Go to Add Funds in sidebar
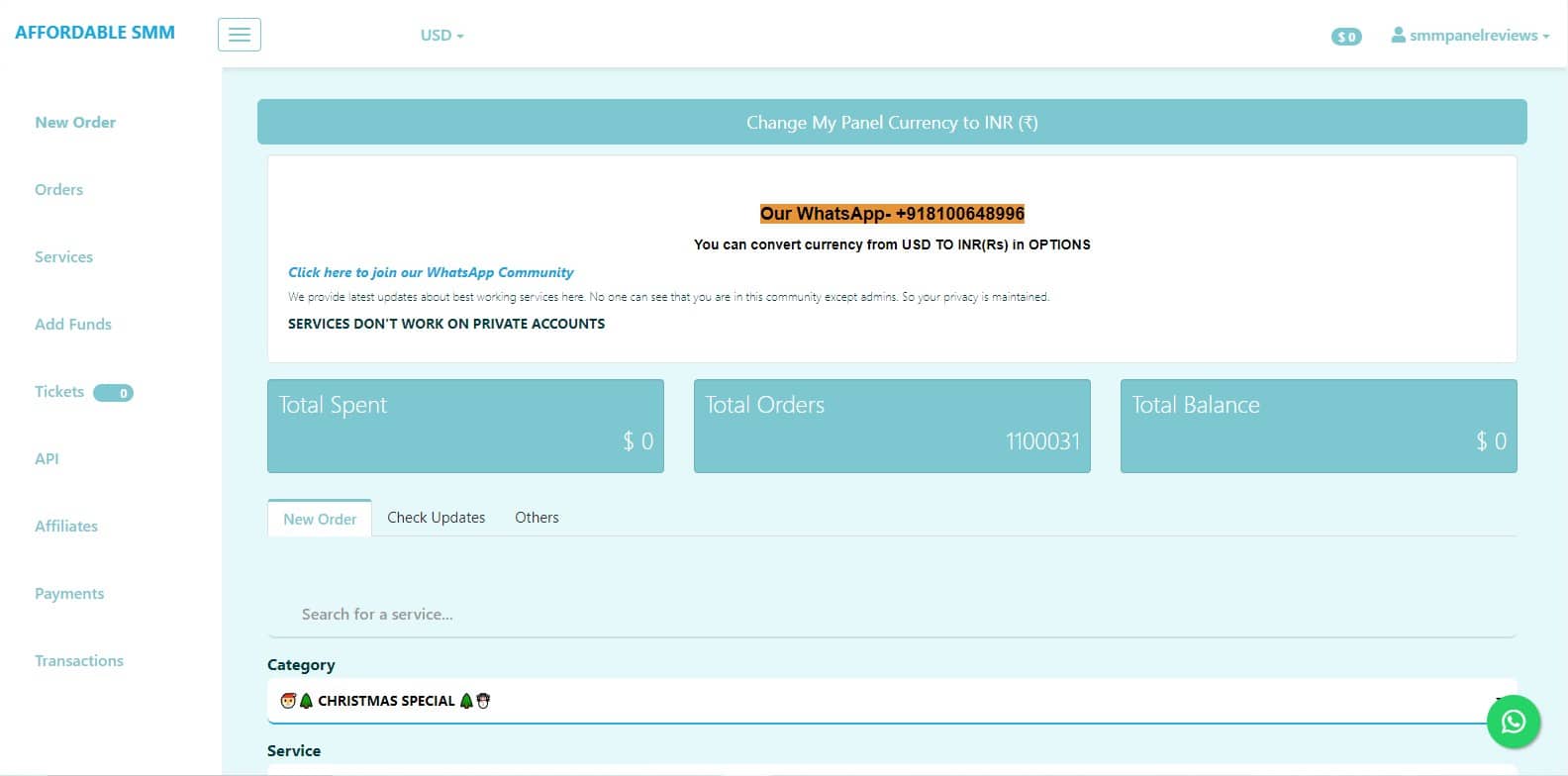Image resolution: width=1568 pixels, height=776 pixels. point(73,324)
